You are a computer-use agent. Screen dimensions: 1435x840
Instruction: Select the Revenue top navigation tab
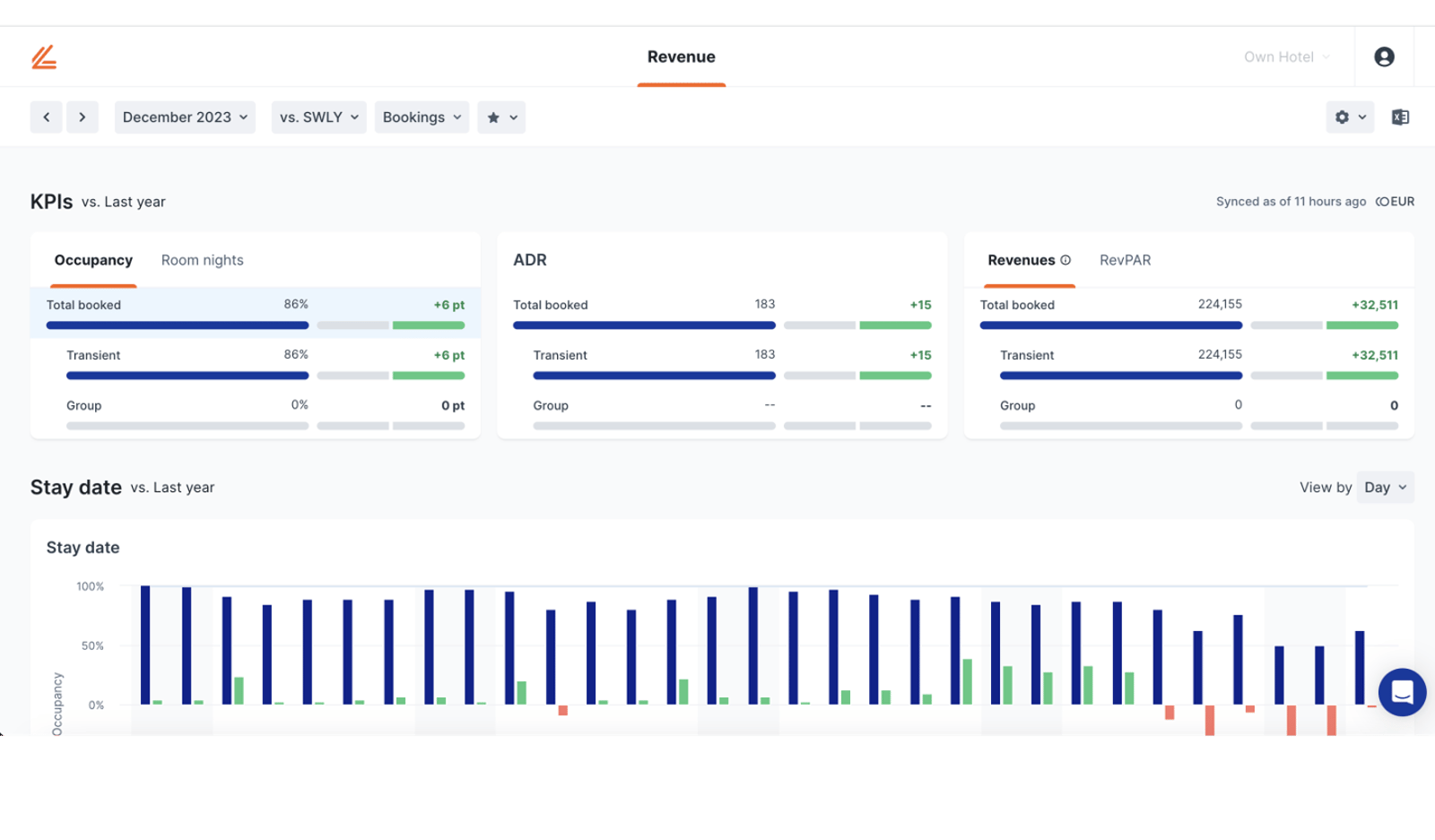(682, 57)
